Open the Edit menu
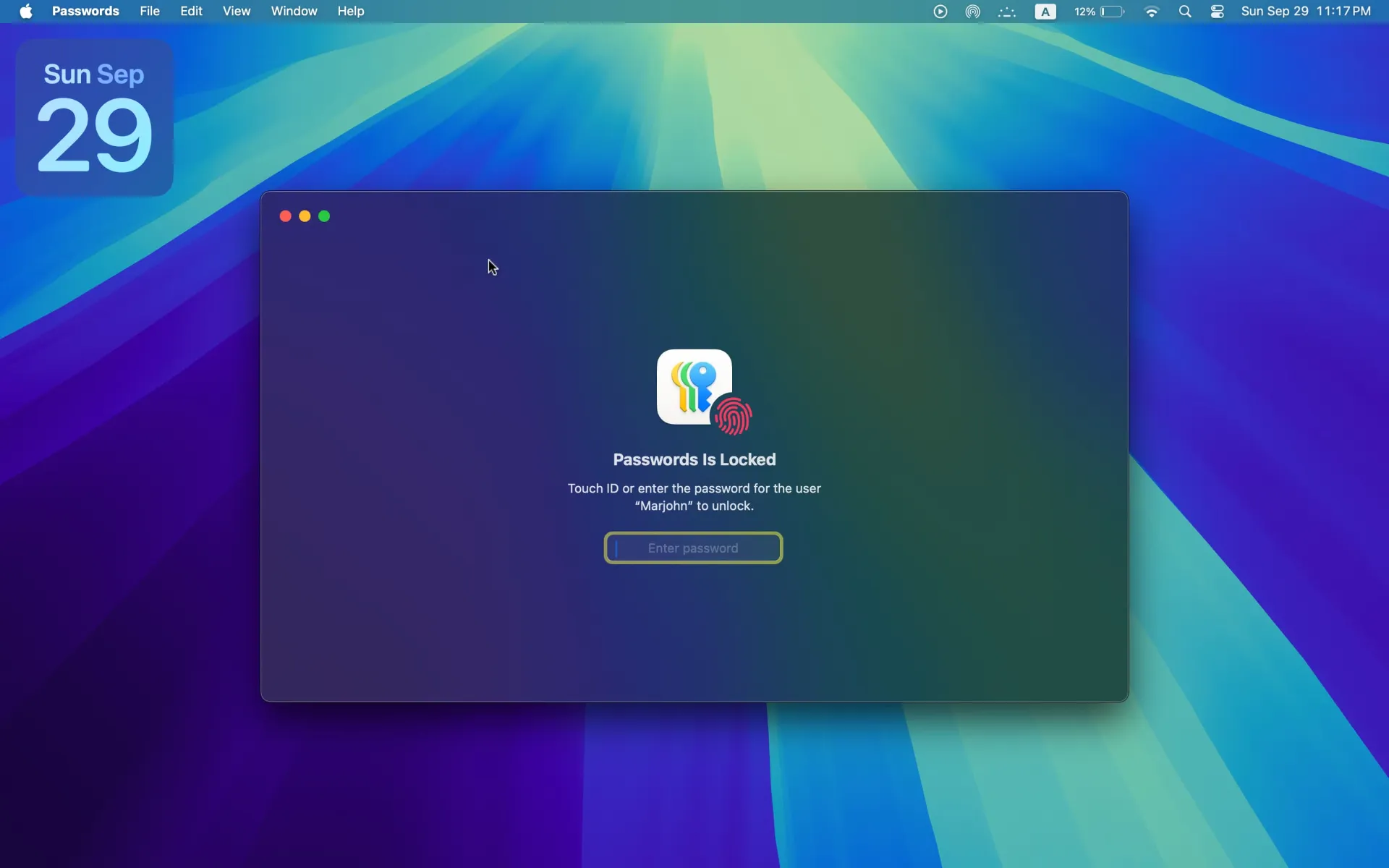 pos(191,12)
